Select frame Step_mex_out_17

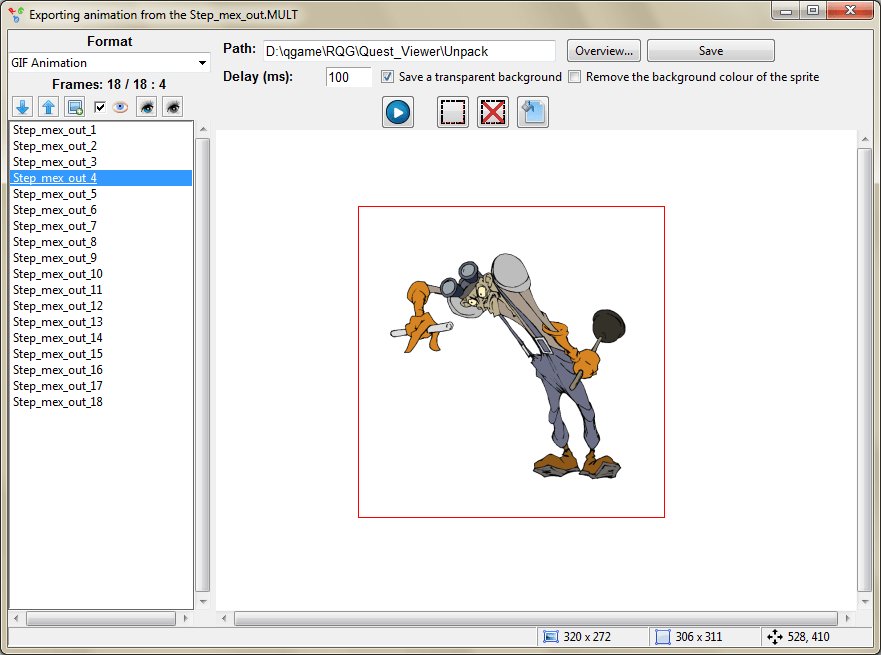(101, 386)
